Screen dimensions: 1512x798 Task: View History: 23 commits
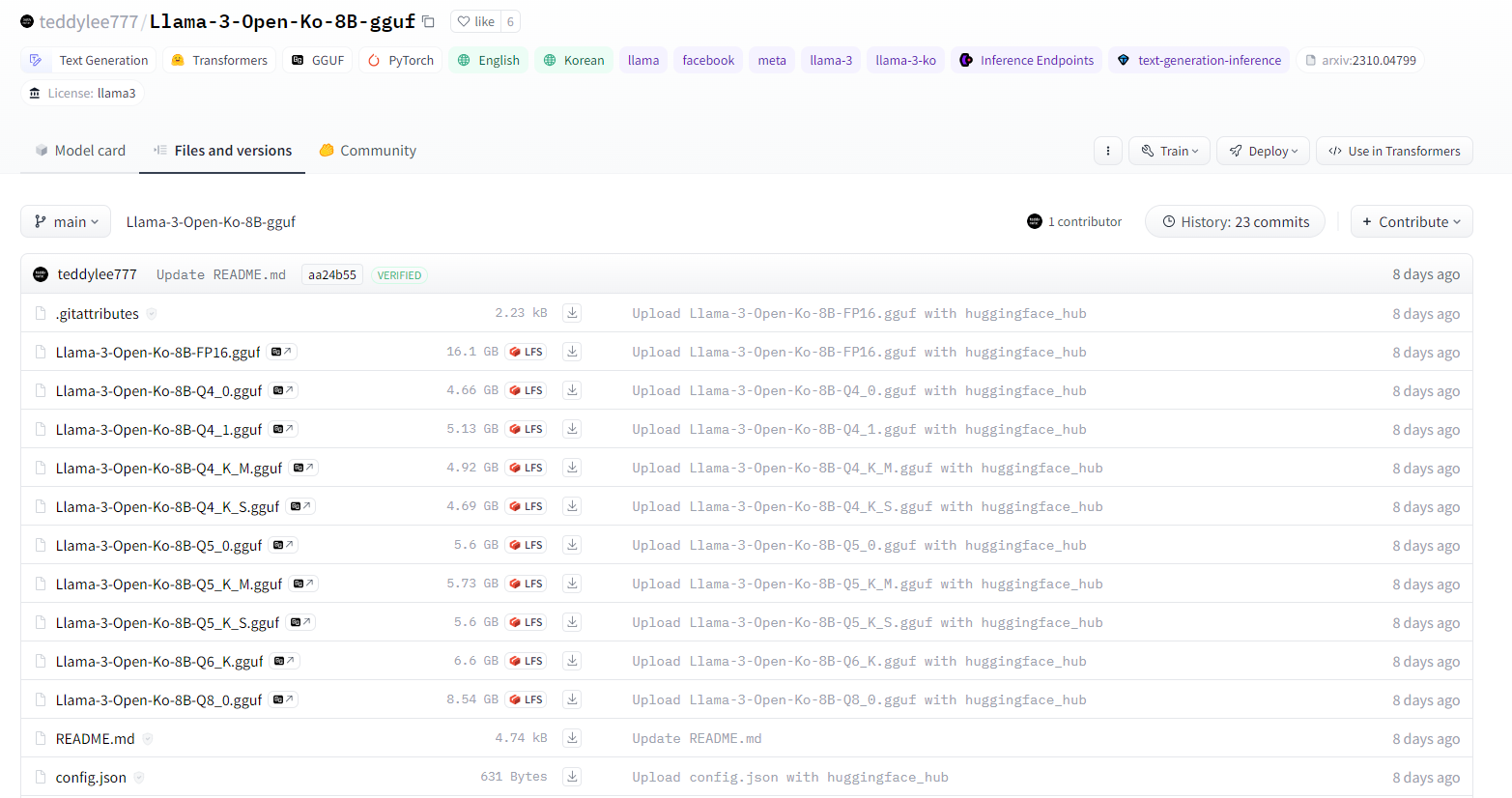click(1235, 221)
